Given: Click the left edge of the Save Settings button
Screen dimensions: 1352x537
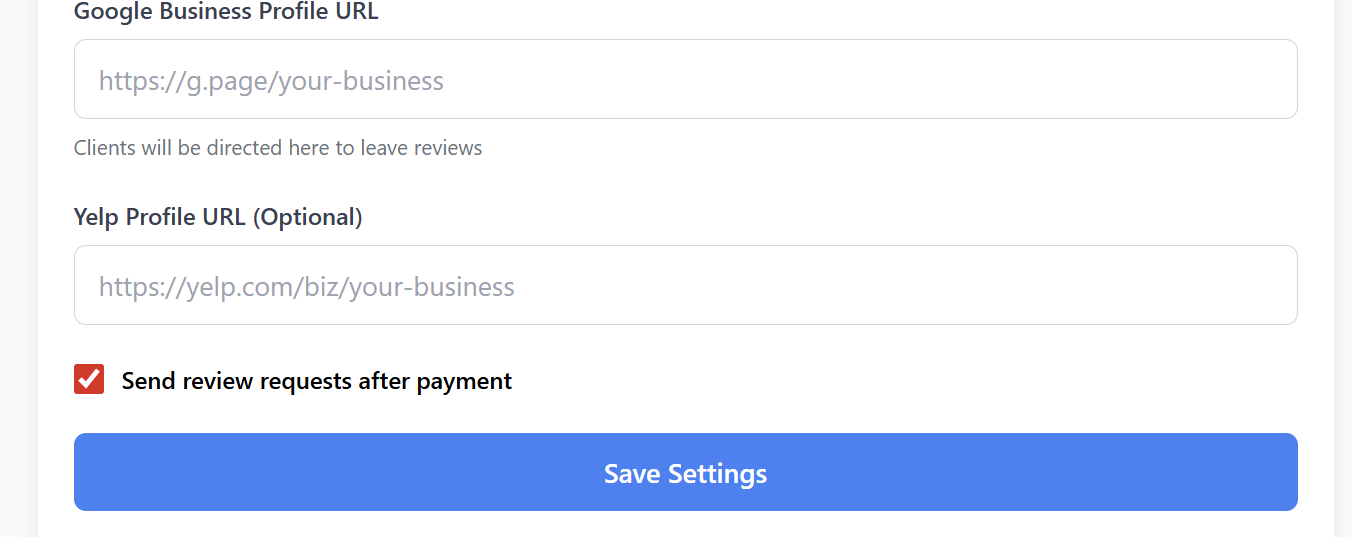Looking at the screenshot, I should (90, 472).
